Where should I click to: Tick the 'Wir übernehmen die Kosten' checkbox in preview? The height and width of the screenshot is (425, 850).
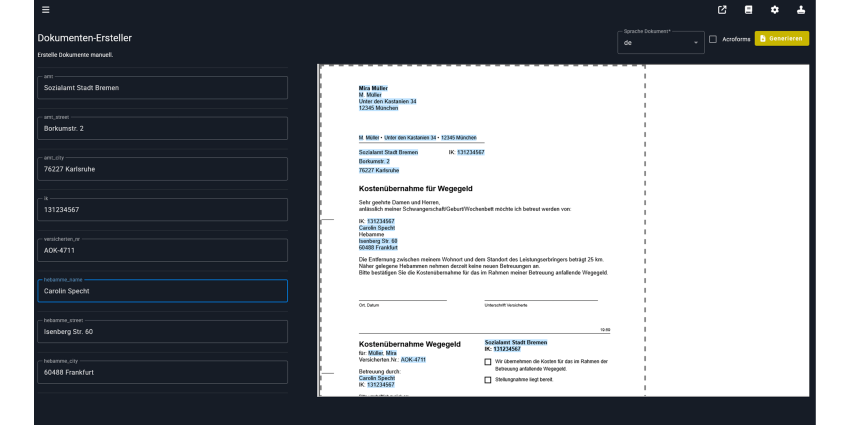click(x=488, y=362)
